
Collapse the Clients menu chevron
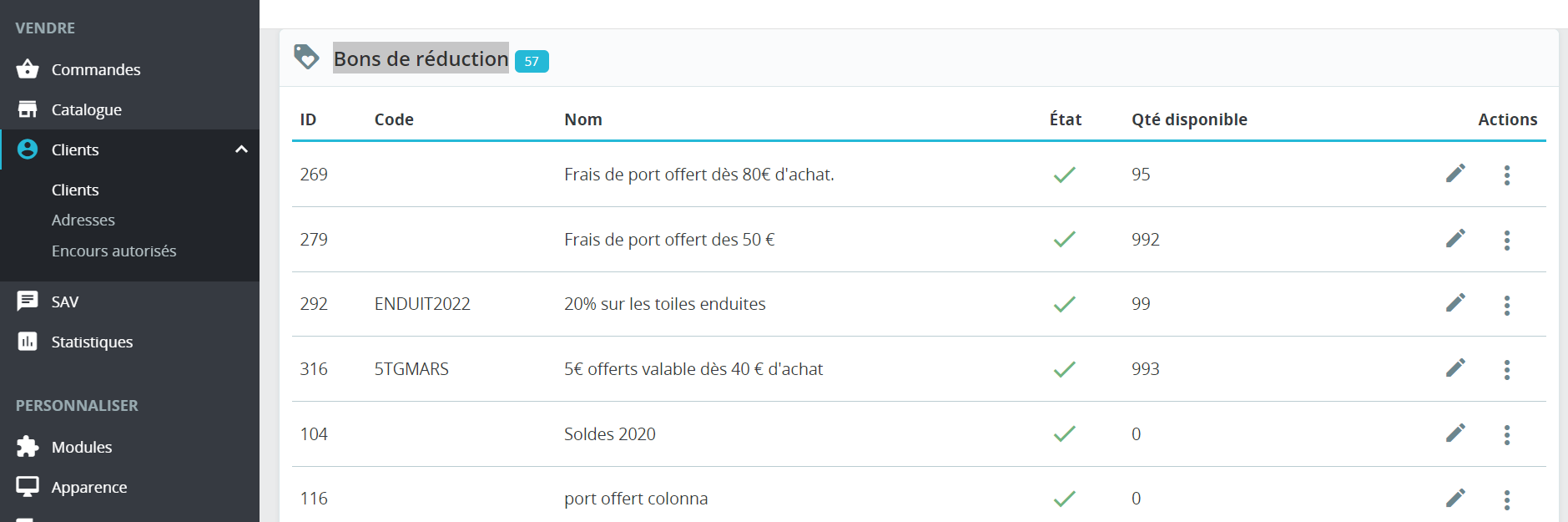pos(241,150)
